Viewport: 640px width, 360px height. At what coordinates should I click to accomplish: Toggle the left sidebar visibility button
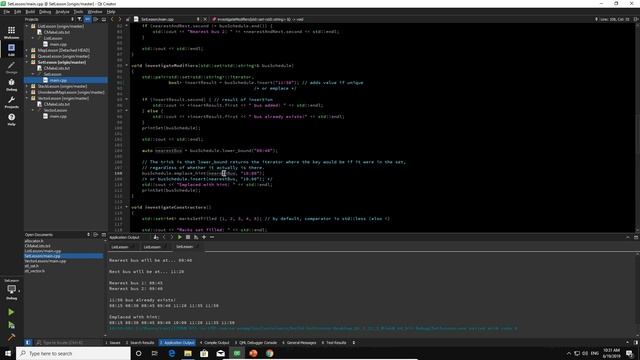point(28,342)
